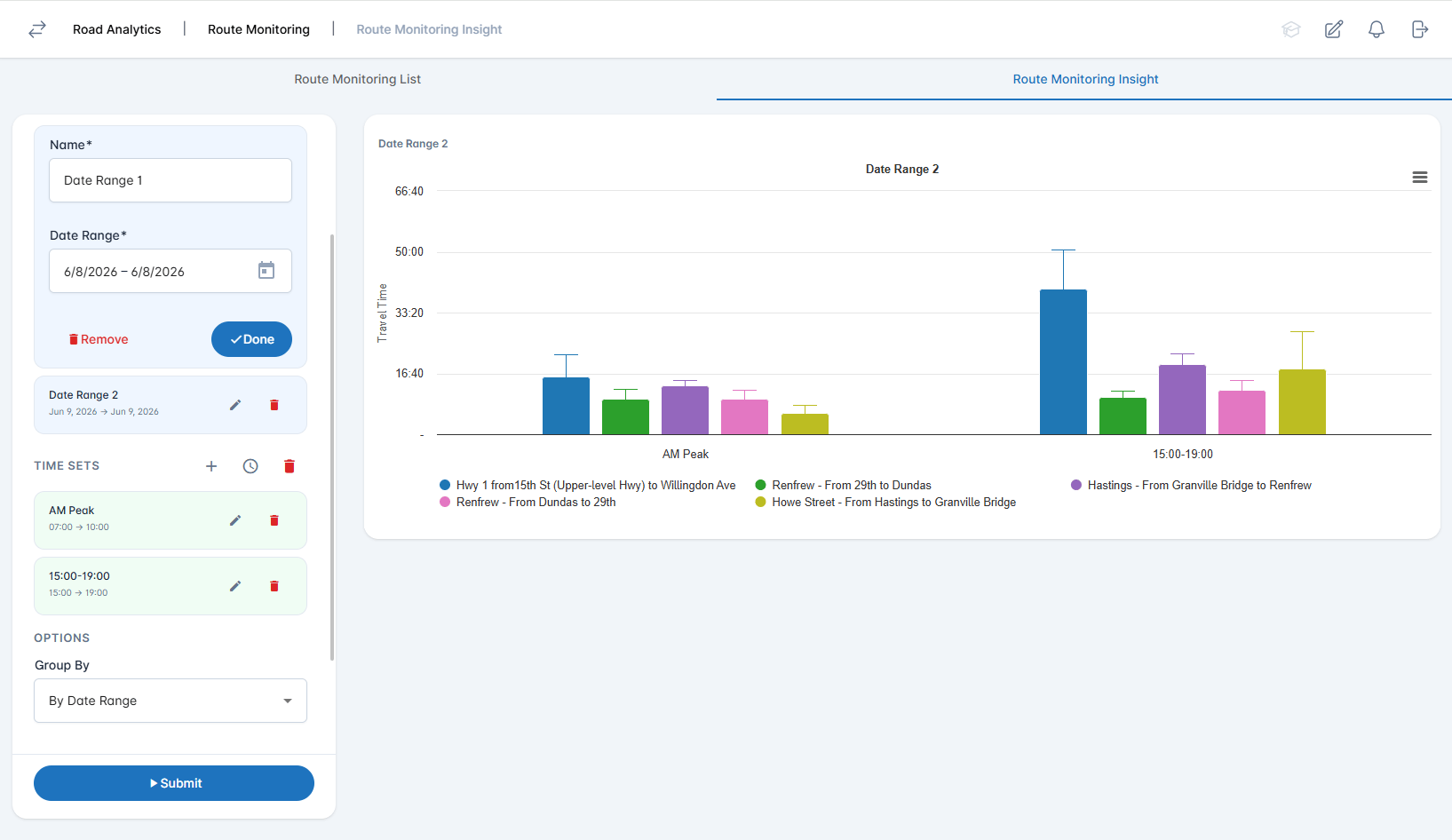This screenshot has height=840, width=1452.
Task: Click the AM Peak green Renfrew bar
Action: pyautogui.click(x=625, y=417)
